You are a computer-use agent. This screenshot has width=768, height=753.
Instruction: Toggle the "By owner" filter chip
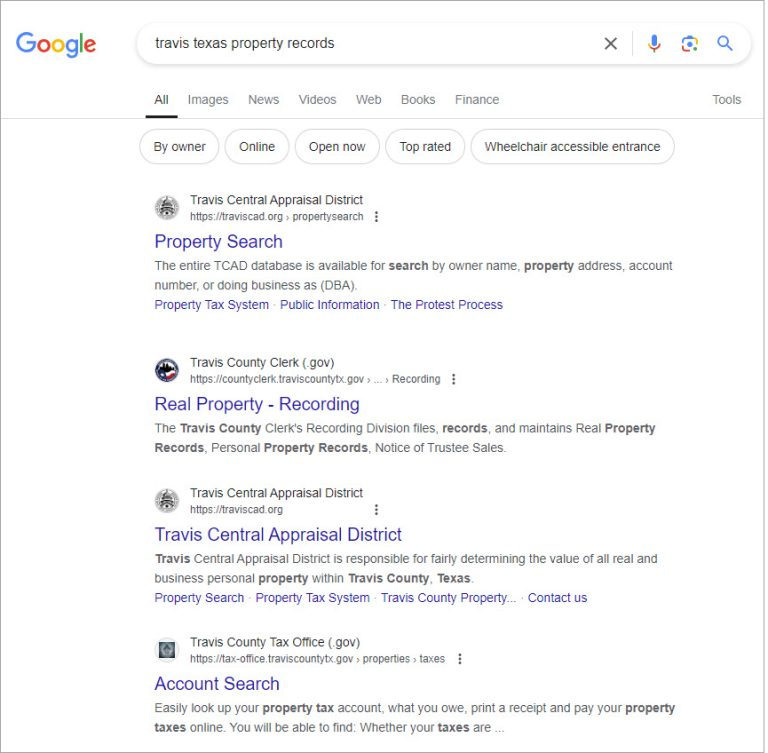click(179, 147)
